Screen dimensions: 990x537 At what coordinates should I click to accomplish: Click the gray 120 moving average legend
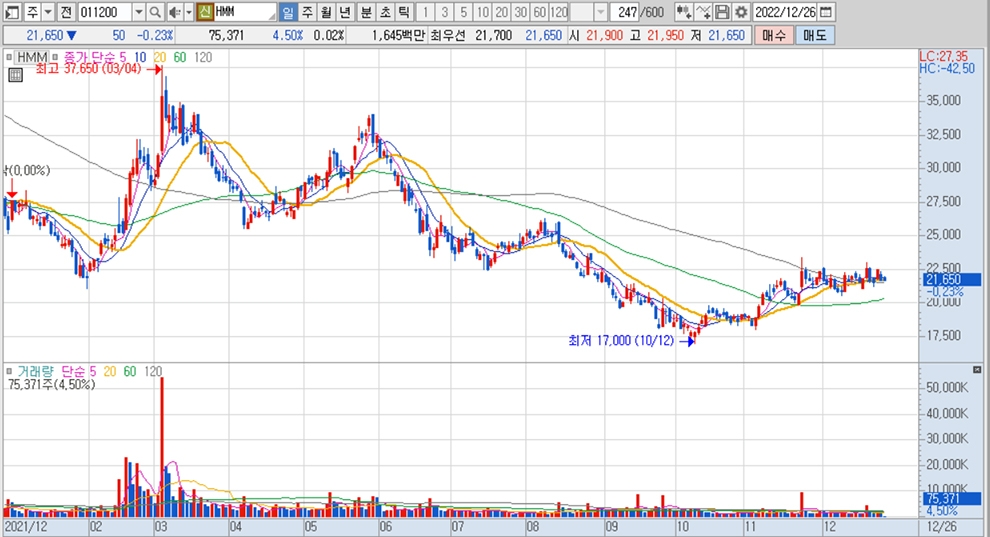(203, 57)
